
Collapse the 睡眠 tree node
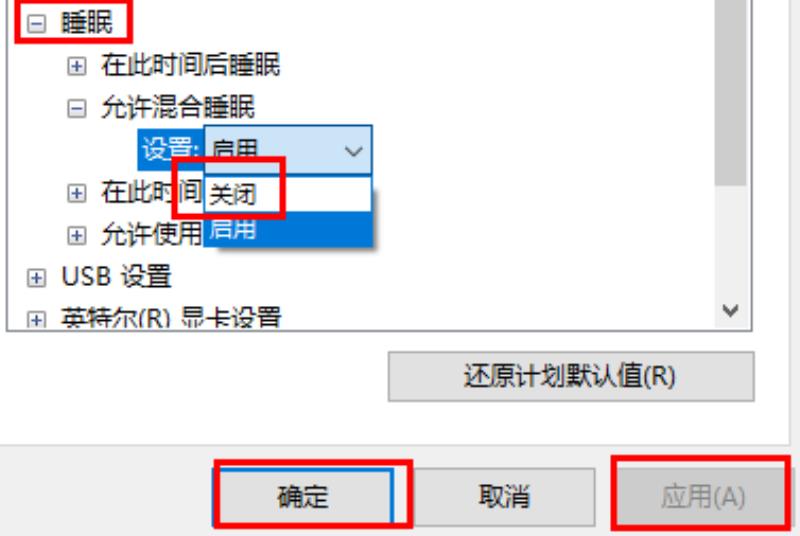36,23
